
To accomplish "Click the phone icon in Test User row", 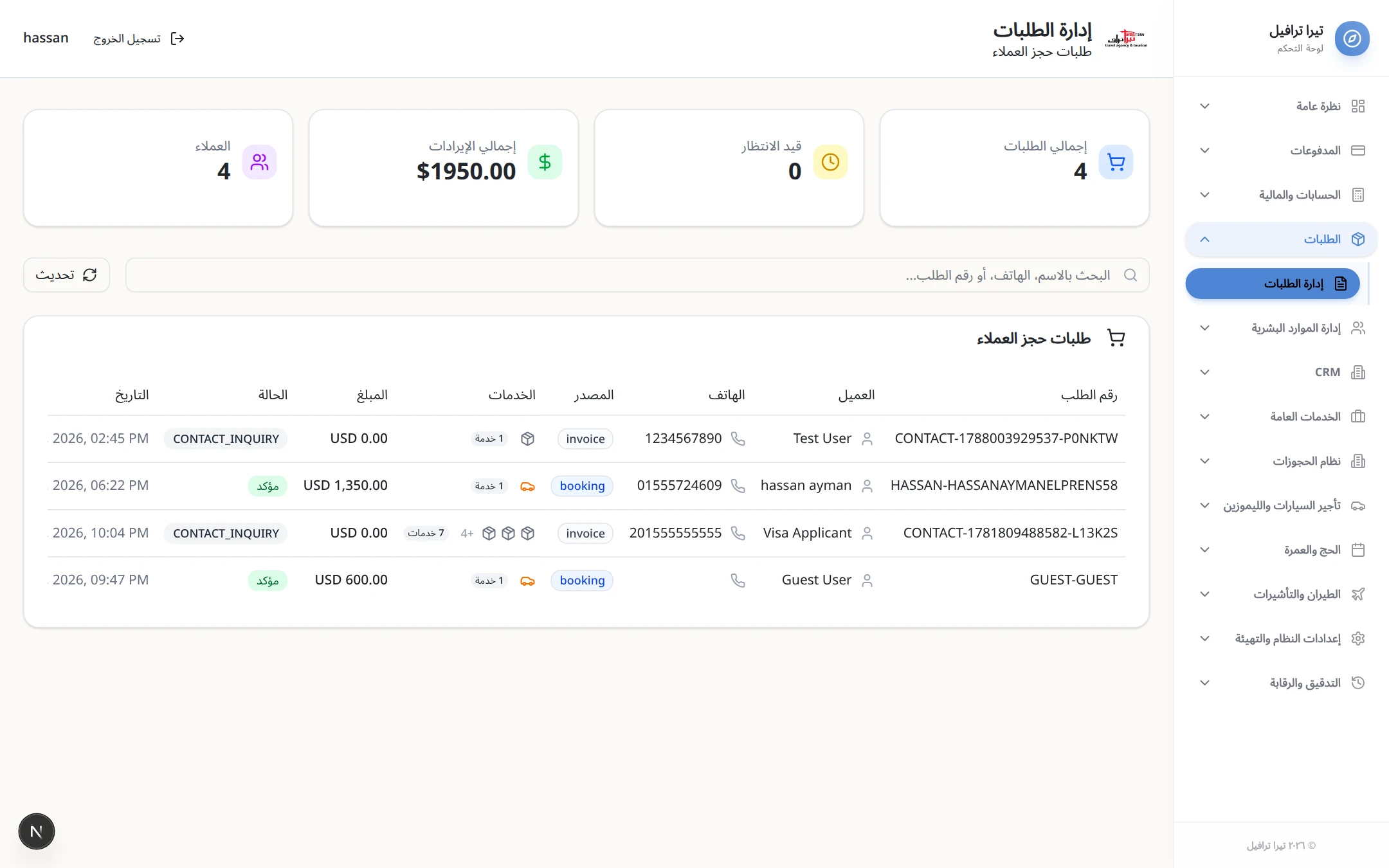I will click(738, 439).
